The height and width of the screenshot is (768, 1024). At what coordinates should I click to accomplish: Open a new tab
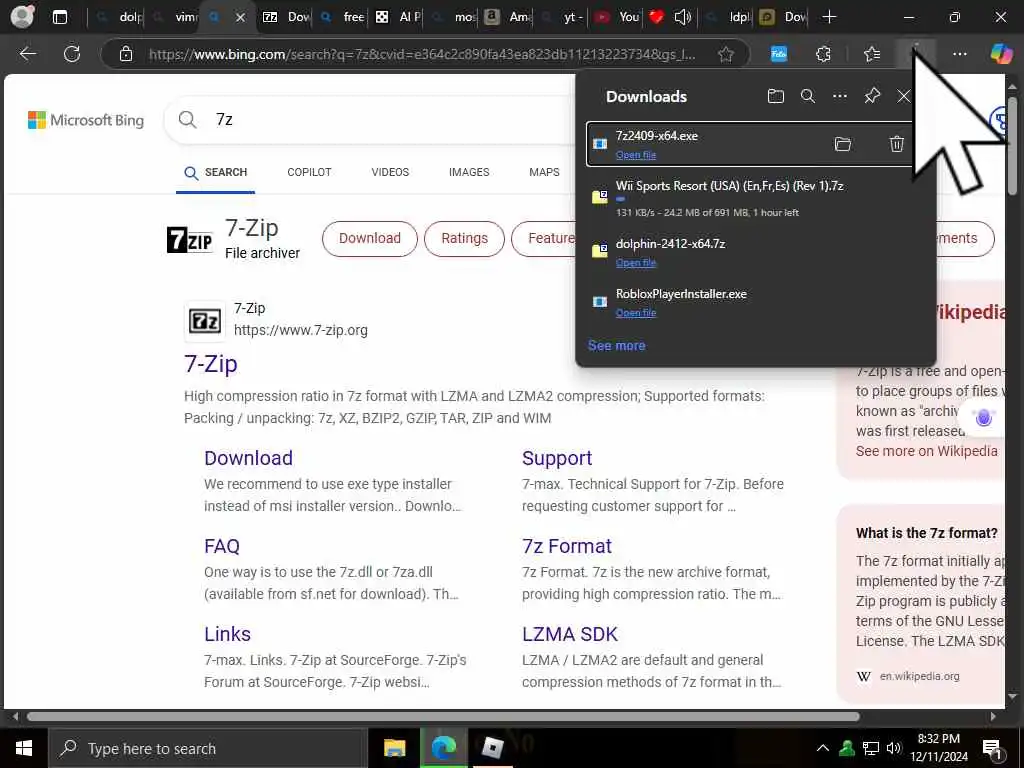coord(829,17)
